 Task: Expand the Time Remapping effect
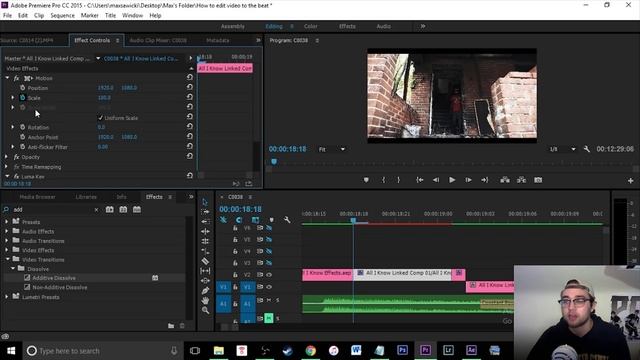click(6, 167)
